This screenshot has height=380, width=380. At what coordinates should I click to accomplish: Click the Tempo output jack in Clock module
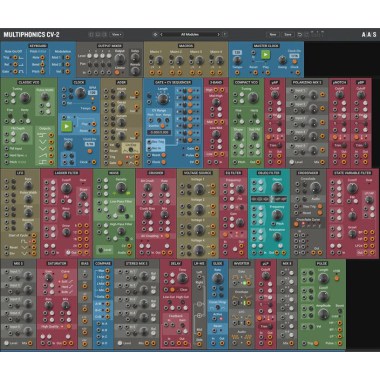[94, 108]
